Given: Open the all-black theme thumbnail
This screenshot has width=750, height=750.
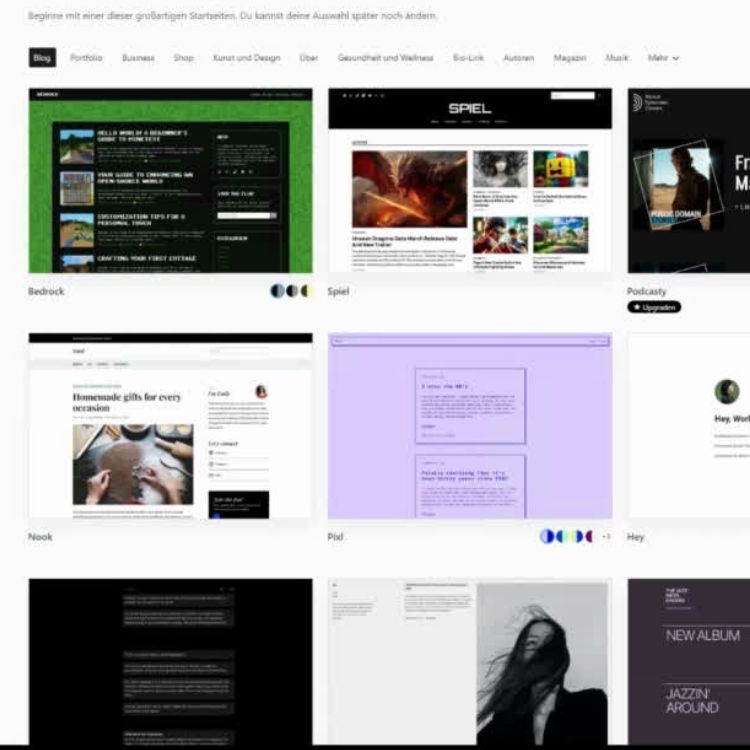Looking at the screenshot, I should [171, 662].
